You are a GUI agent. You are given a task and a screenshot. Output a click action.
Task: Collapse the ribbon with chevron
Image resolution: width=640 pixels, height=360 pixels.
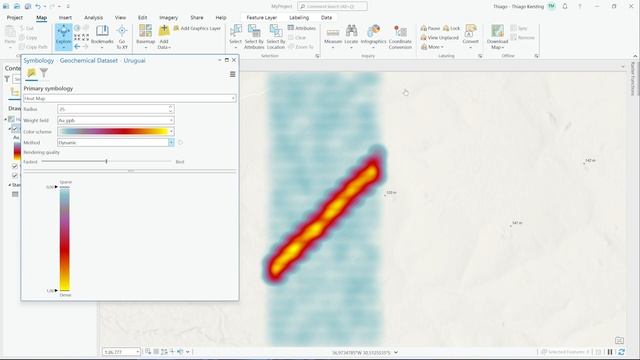[x=635, y=56]
